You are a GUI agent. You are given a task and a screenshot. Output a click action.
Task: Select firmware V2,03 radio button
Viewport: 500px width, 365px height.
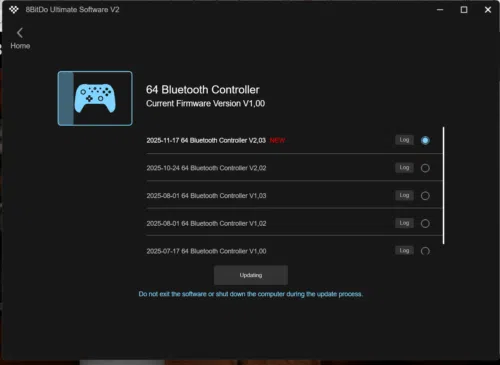pos(425,140)
